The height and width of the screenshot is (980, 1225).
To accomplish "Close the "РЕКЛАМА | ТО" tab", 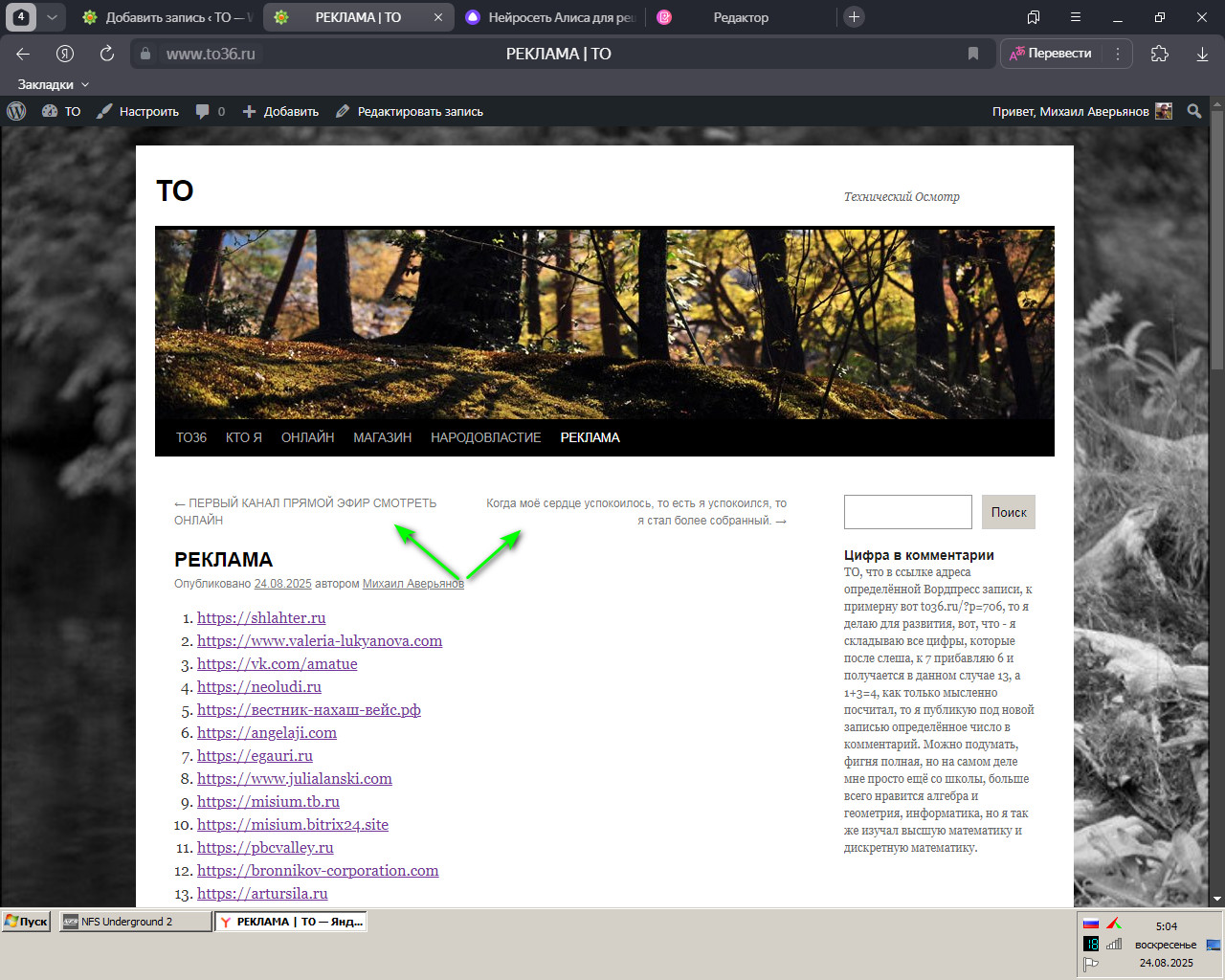I will click(438, 17).
